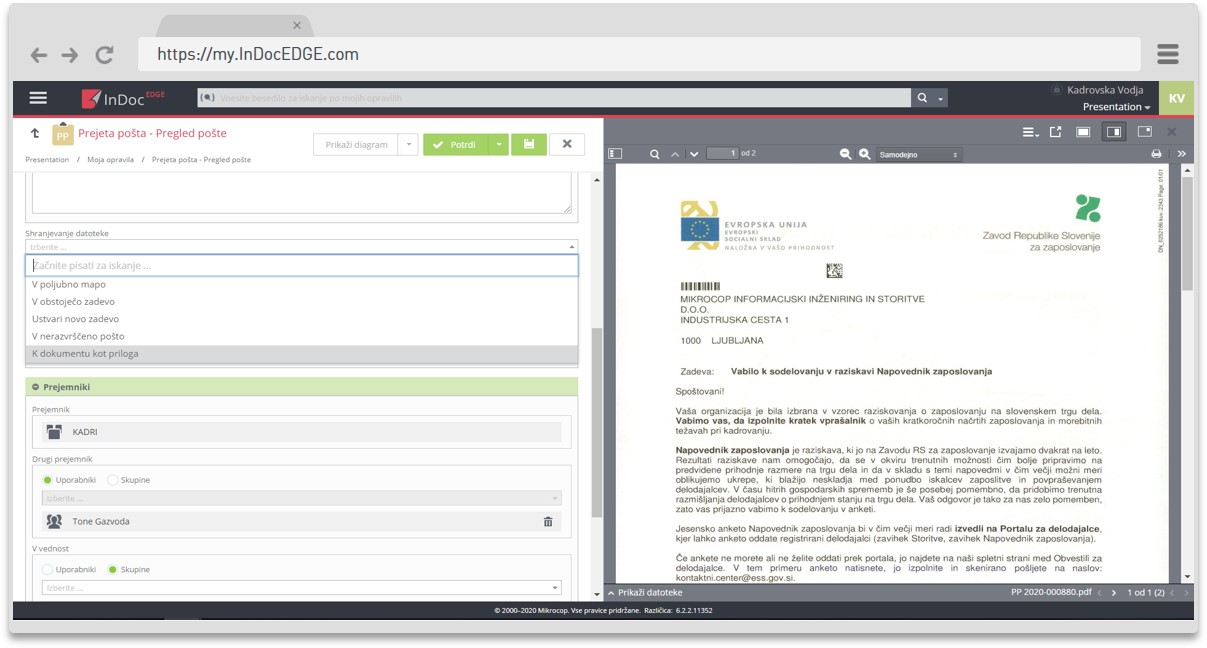Confirm with the green Potrdi button
Screen dimensions: 1207x648
455,145
